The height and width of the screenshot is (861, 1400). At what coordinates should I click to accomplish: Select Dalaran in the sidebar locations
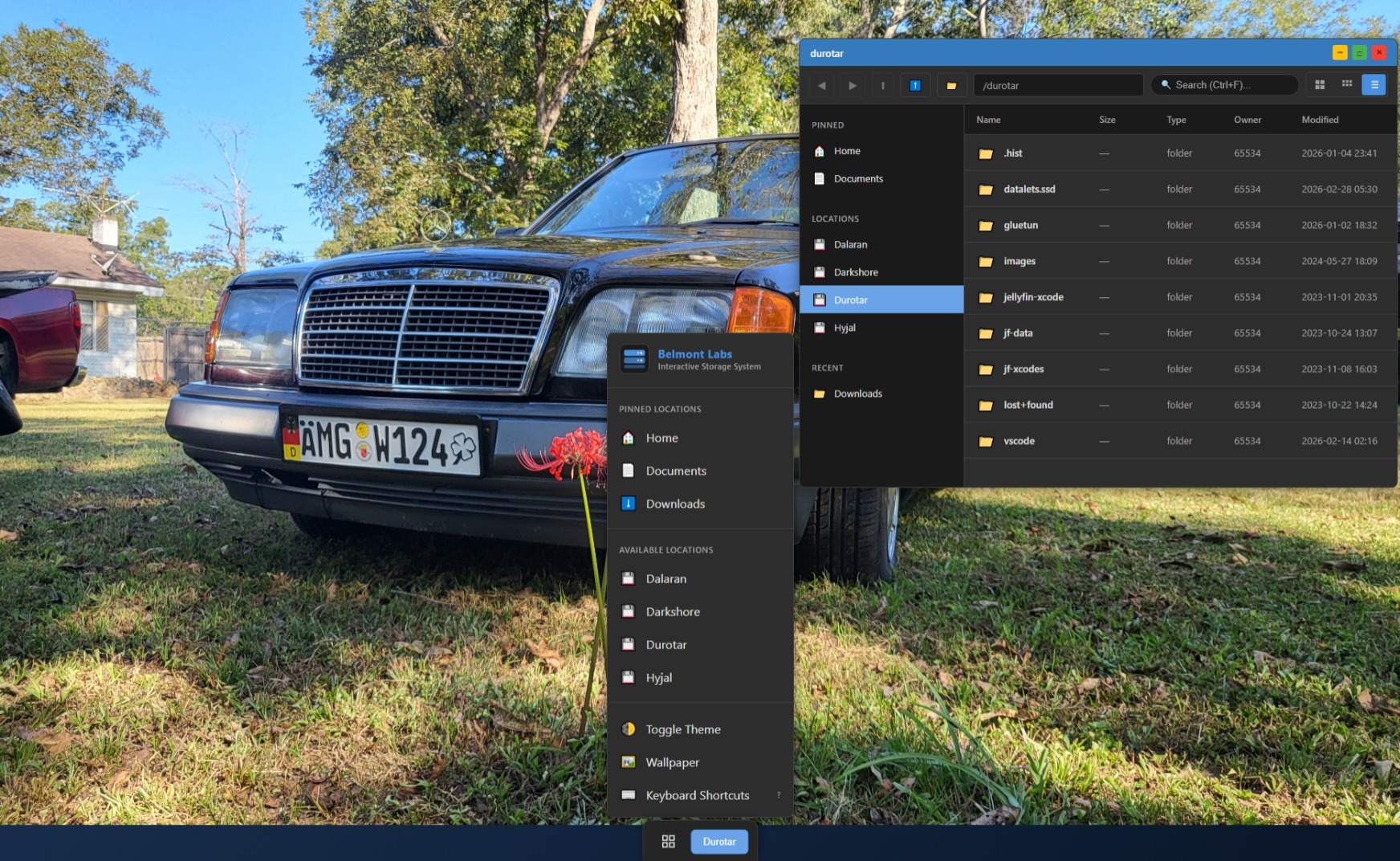pos(850,244)
